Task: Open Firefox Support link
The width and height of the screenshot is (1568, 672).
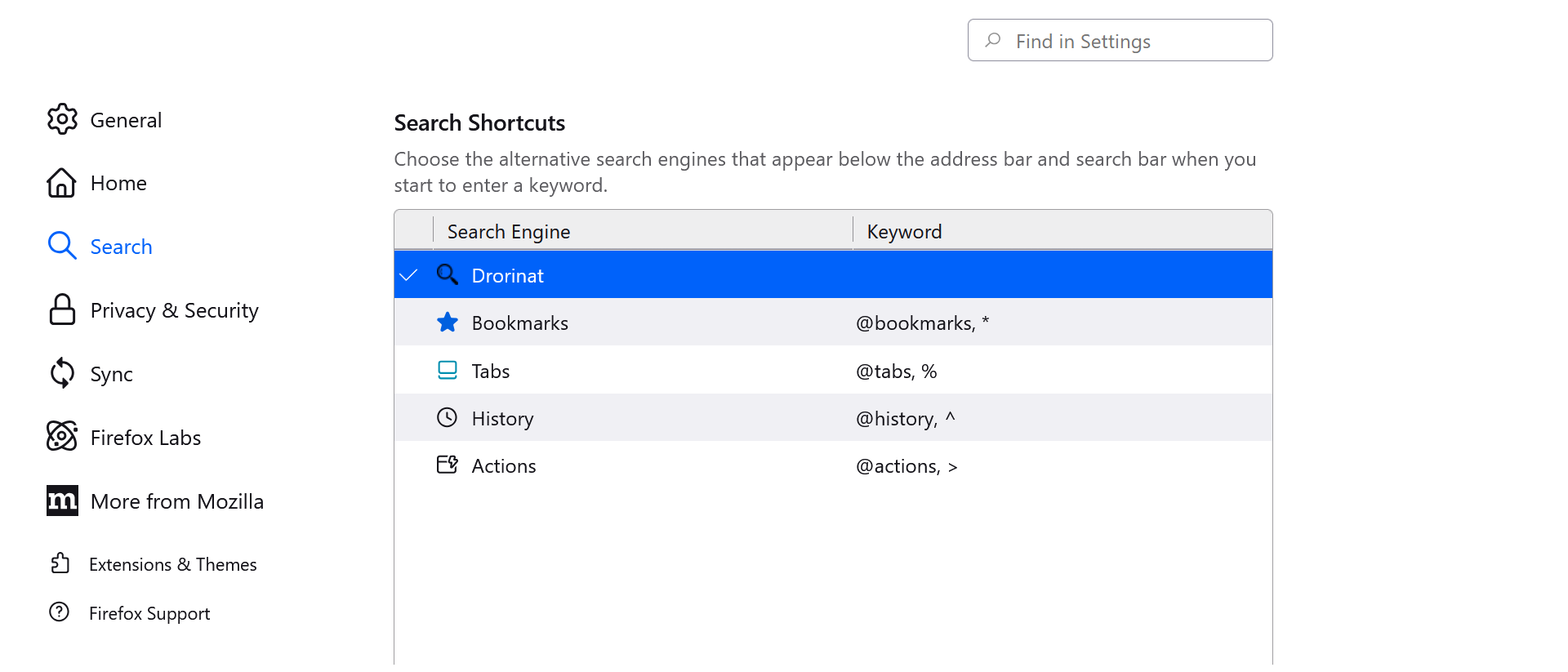Action: (149, 613)
